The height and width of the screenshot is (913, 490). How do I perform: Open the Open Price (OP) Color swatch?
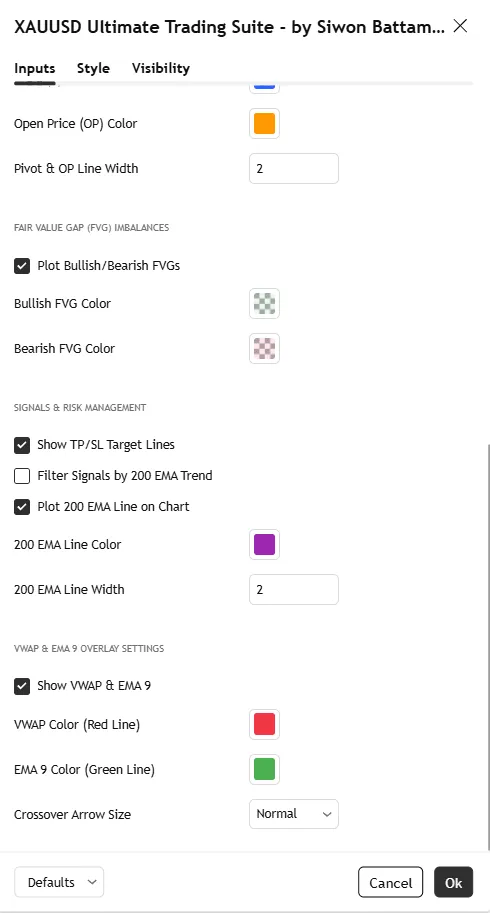coord(264,123)
